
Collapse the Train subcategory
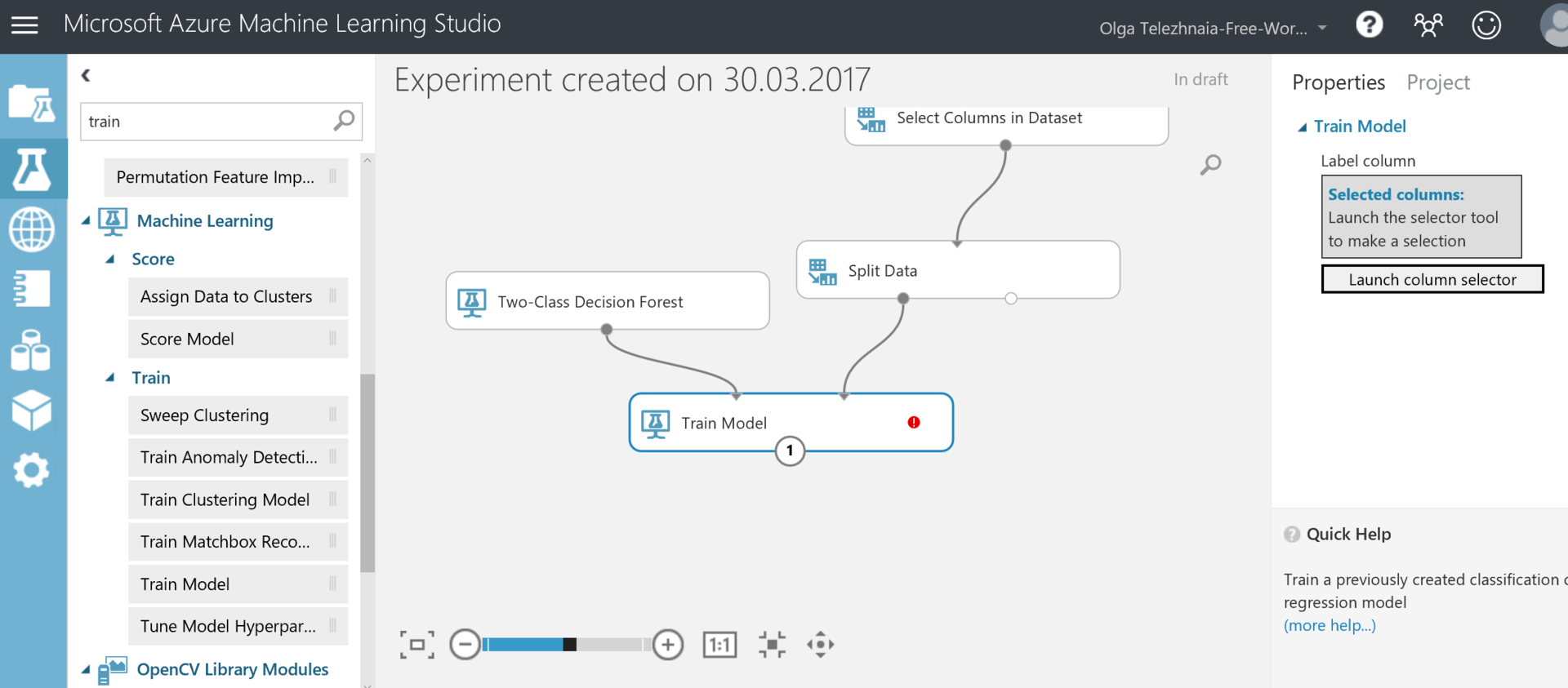tap(110, 378)
